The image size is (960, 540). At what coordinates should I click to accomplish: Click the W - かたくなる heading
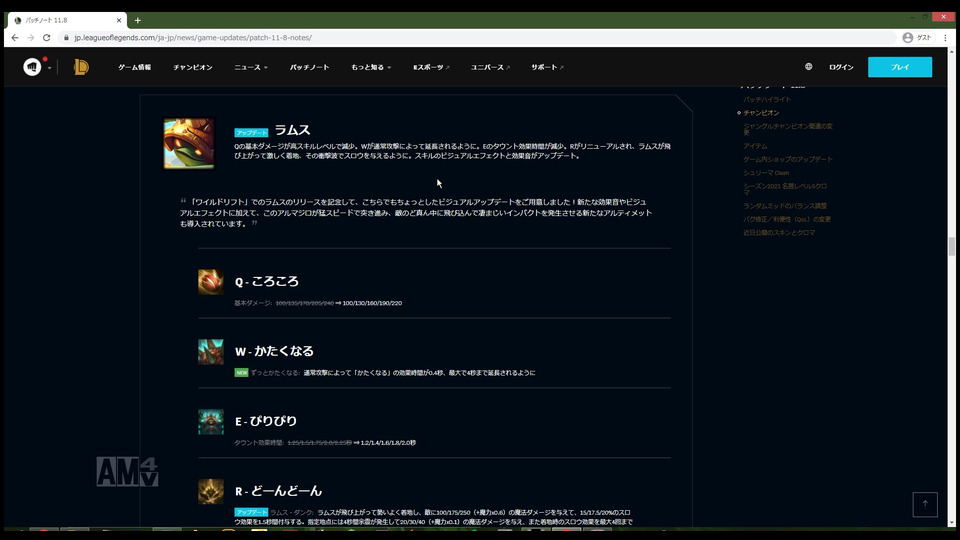(x=274, y=351)
